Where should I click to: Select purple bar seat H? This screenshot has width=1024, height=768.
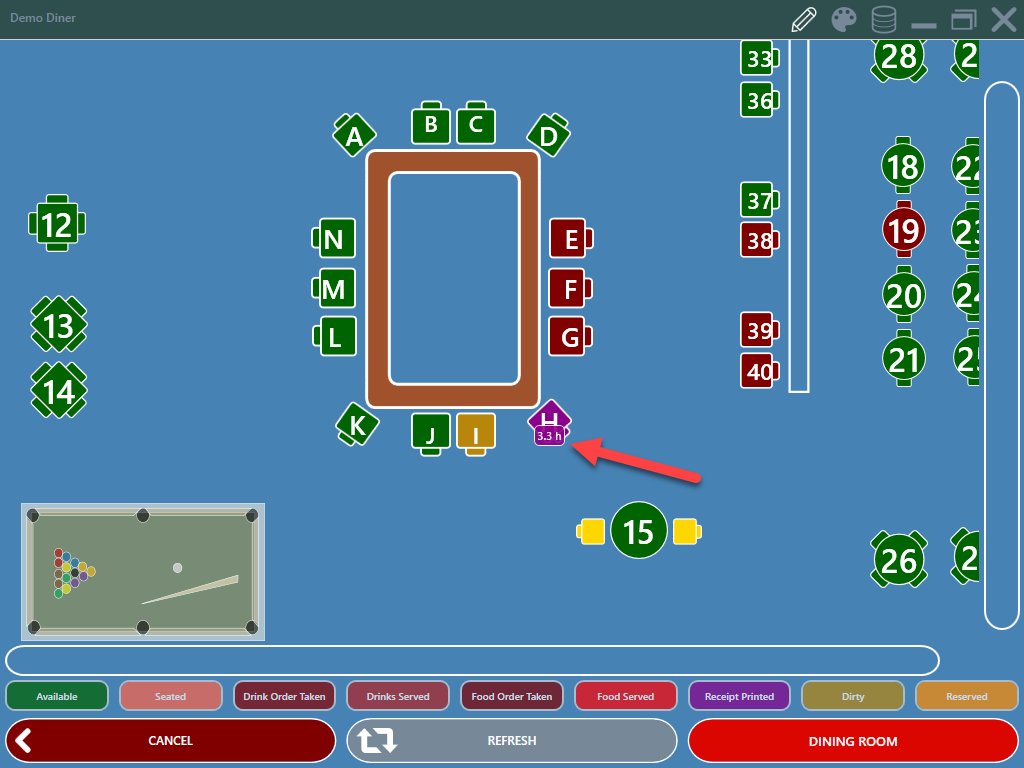click(550, 420)
